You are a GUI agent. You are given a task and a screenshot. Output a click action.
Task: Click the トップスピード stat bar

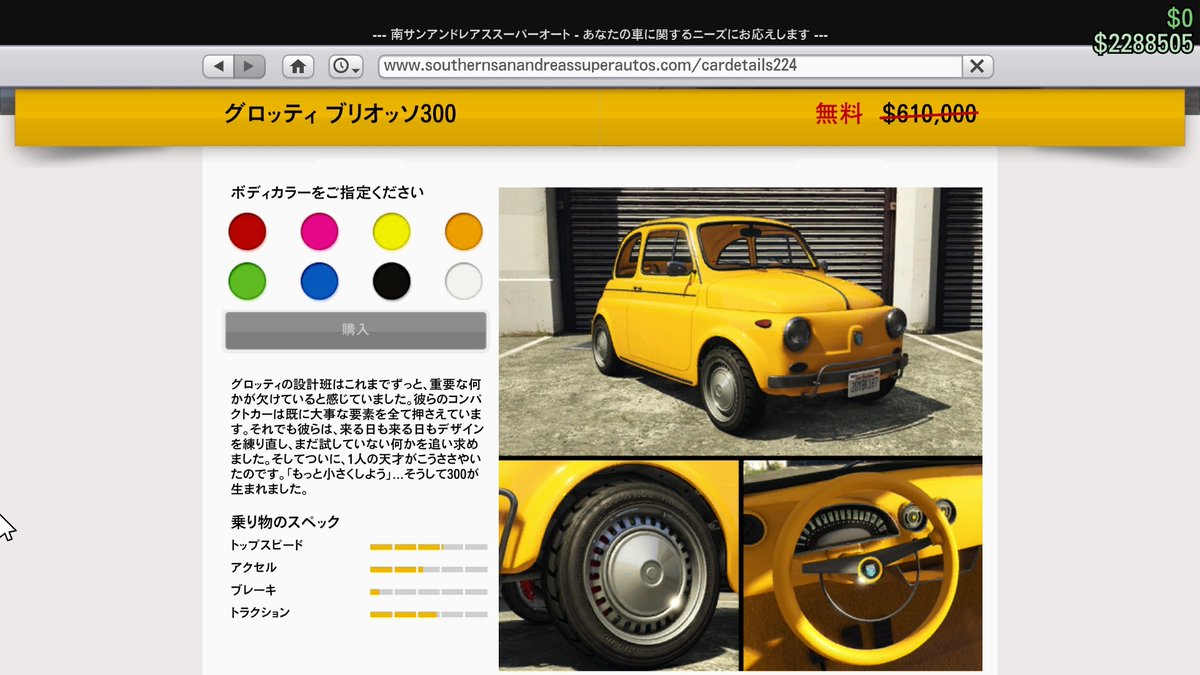429,547
